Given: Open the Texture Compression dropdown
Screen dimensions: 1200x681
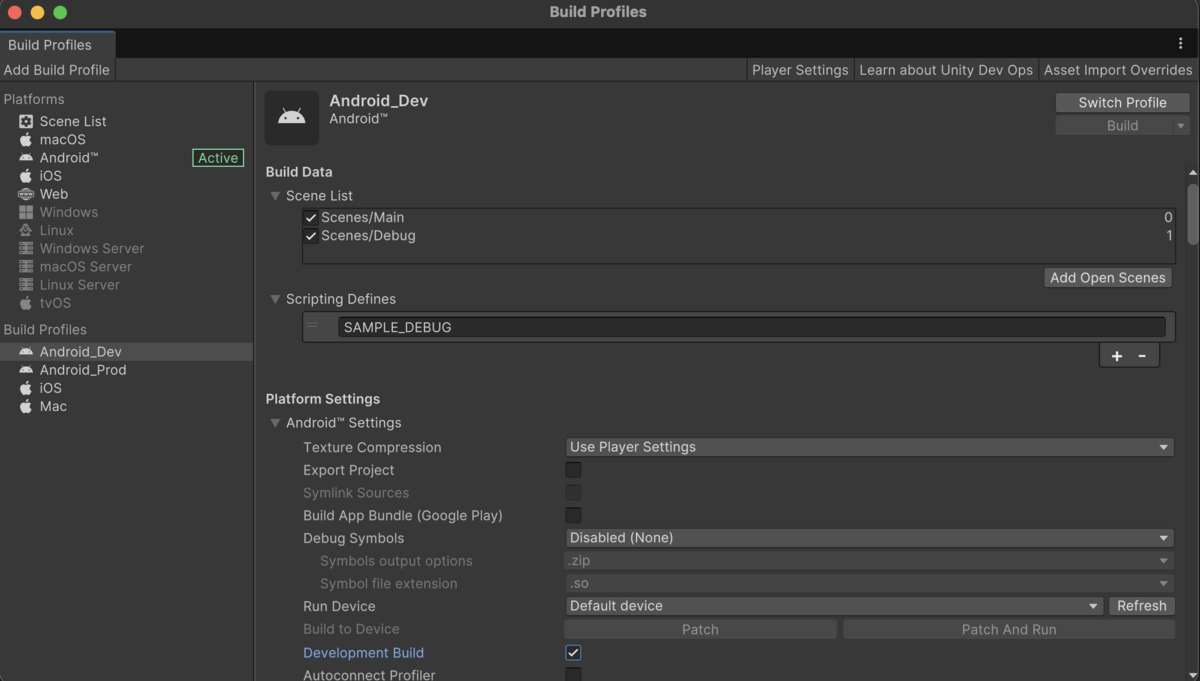Looking at the screenshot, I should click(868, 447).
